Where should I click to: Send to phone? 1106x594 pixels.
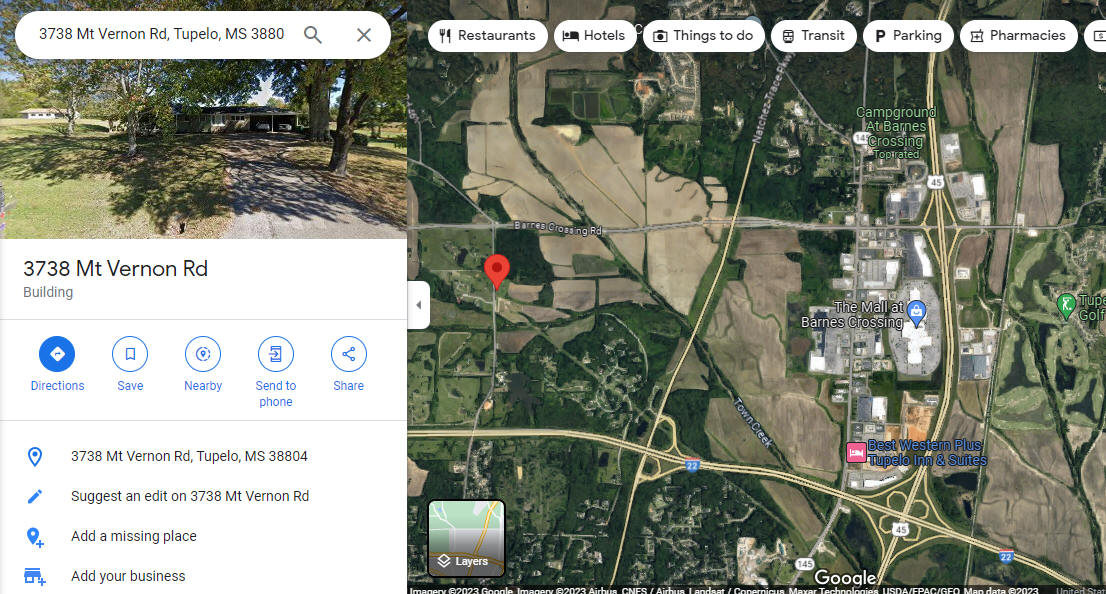pyautogui.click(x=276, y=372)
